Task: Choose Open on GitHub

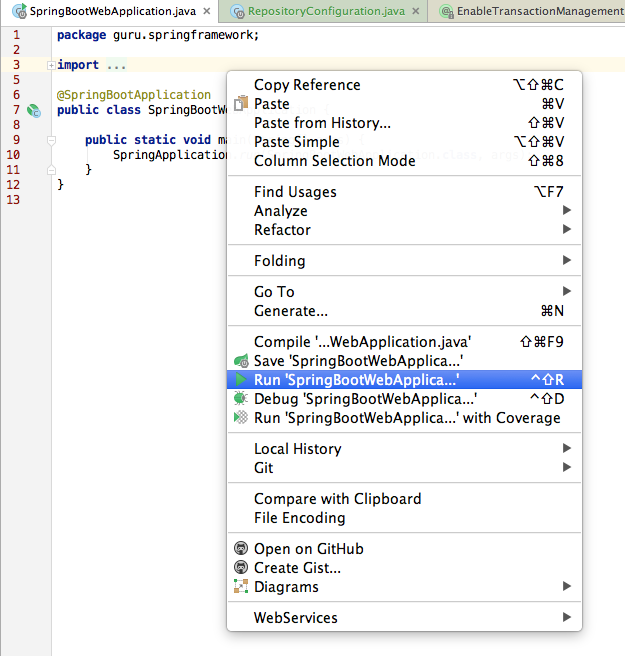Action: 404,548
